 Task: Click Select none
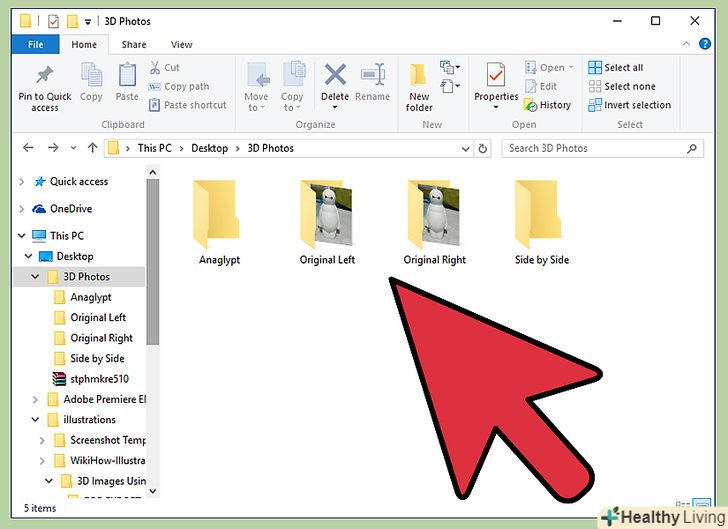(622, 86)
